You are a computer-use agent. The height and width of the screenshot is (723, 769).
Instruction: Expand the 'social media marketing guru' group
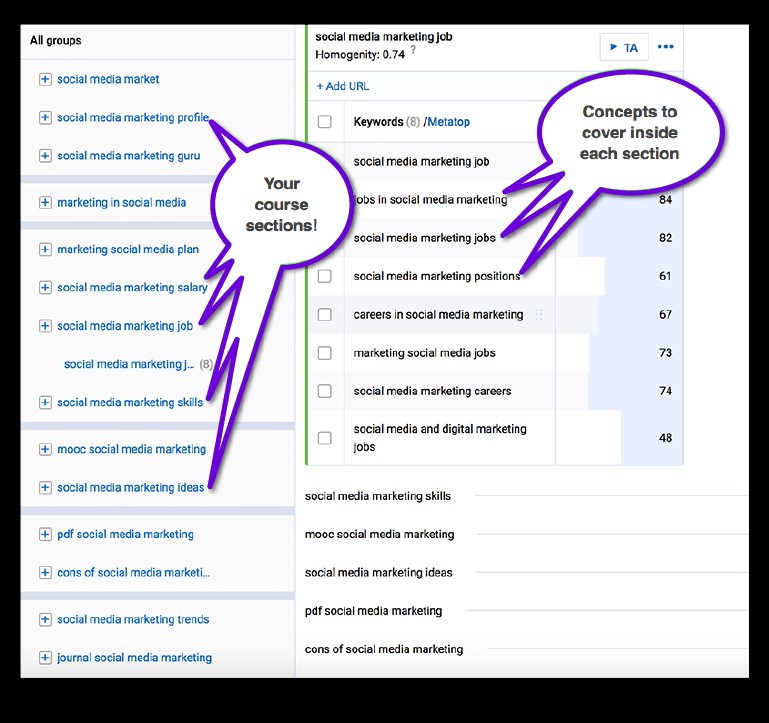45,155
